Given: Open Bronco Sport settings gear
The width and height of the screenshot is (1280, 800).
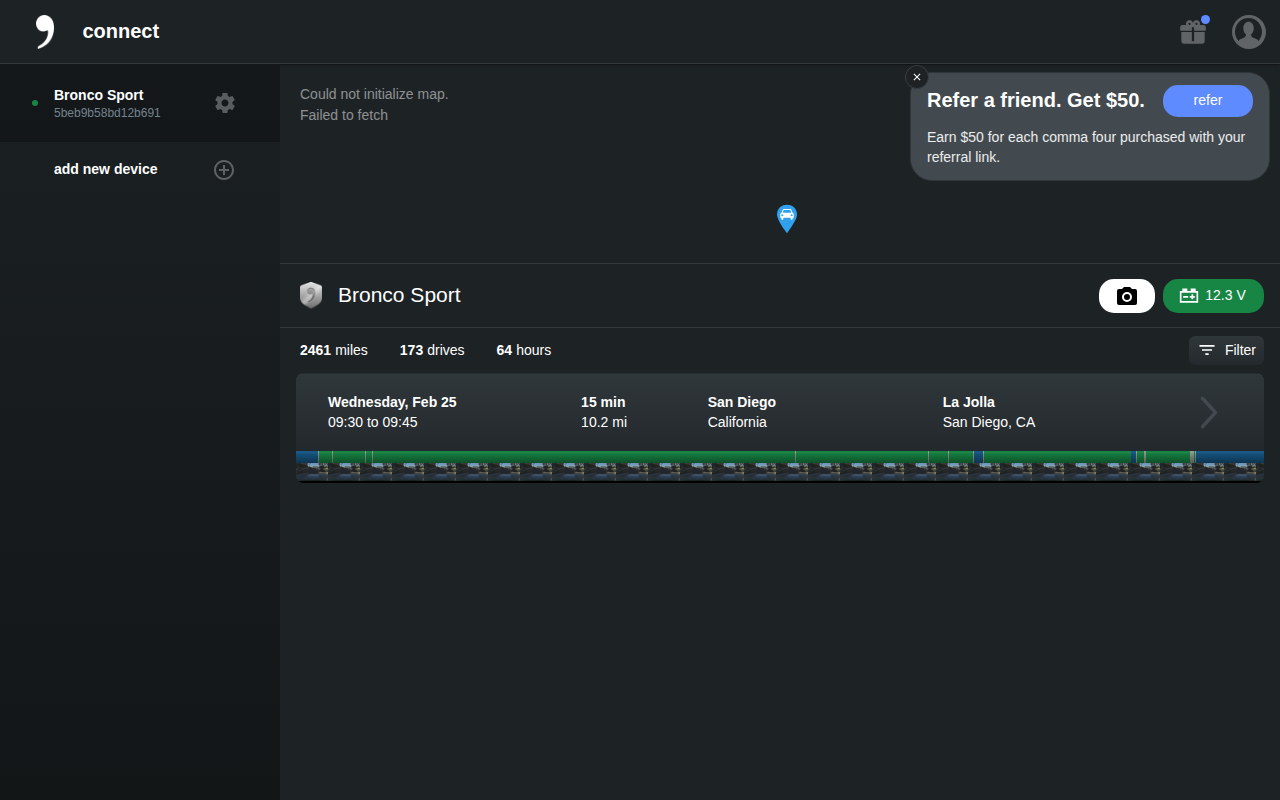Looking at the screenshot, I should [x=225, y=103].
